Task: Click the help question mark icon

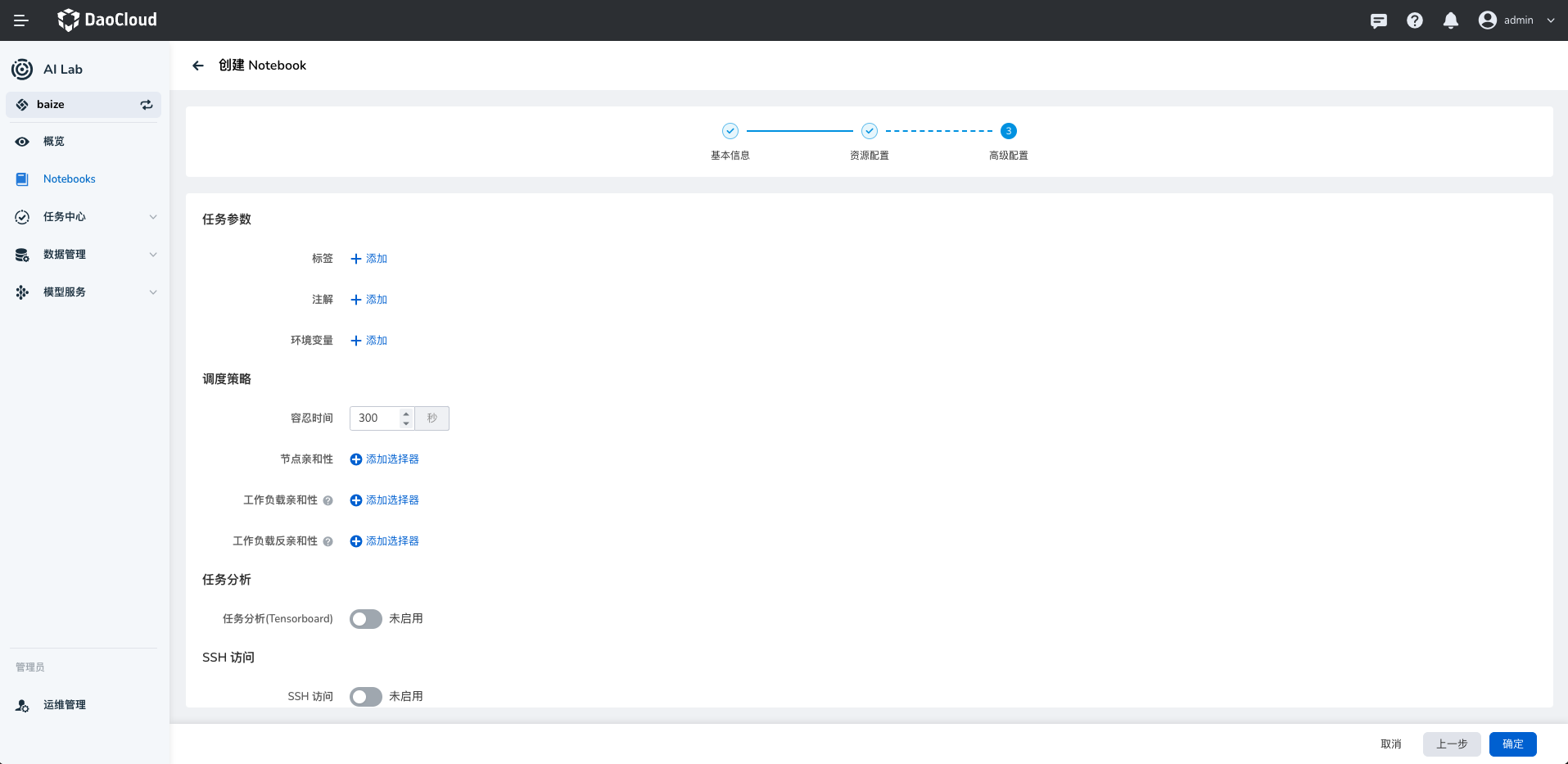Action: coord(1415,20)
